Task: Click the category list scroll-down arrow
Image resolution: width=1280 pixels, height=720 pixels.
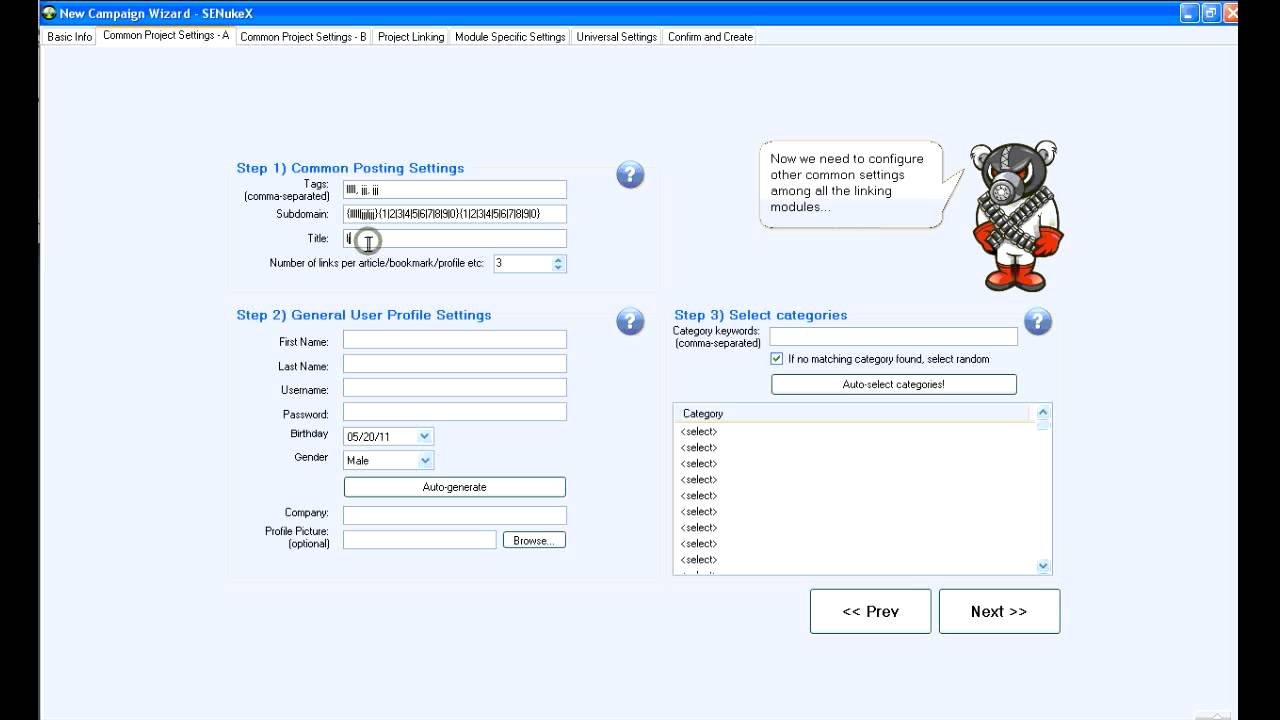Action: (1043, 566)
